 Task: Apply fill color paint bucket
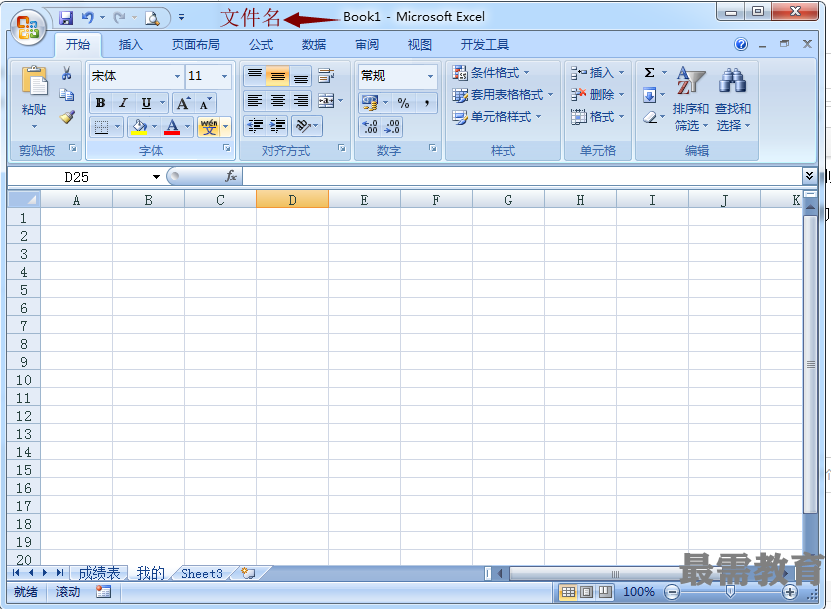pyautogui.click(x=139, y=127)
